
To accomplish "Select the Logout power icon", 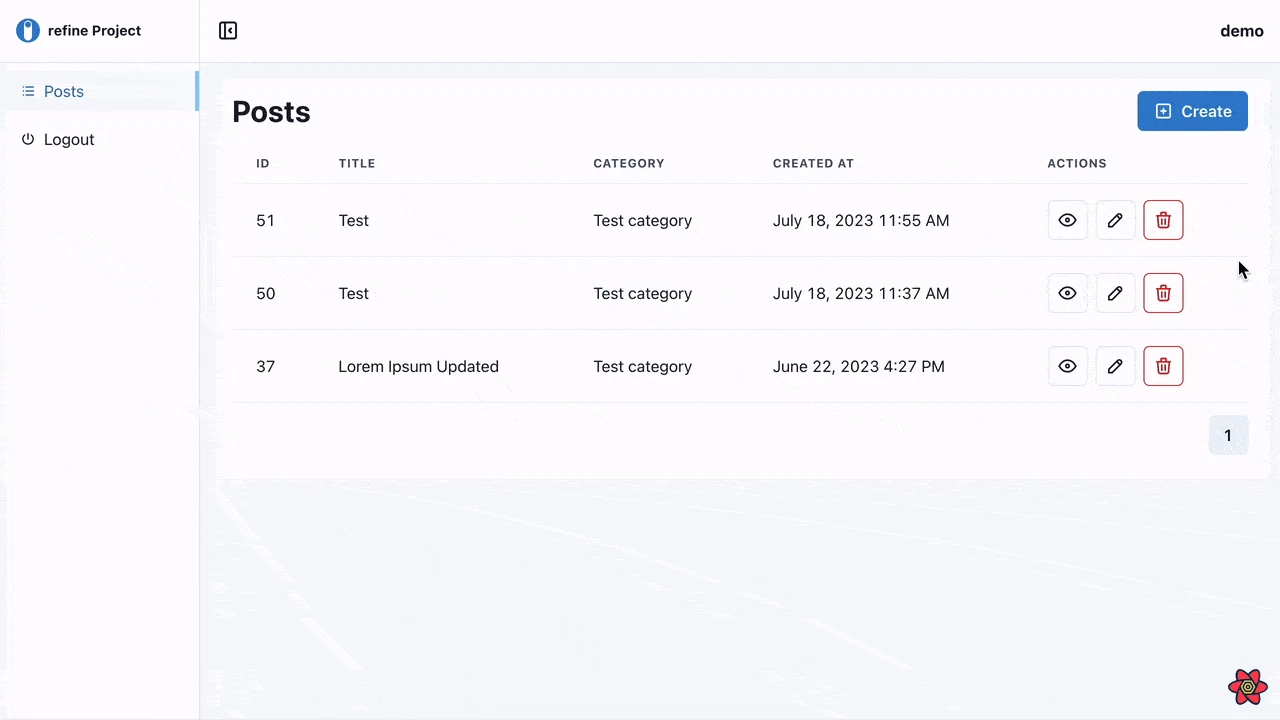I will [x=28, y=139].
